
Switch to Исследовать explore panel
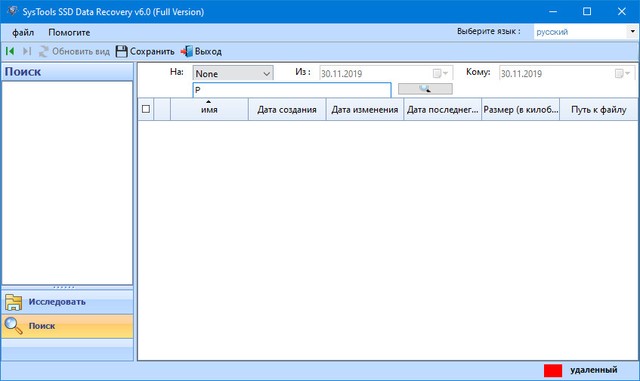67,302
